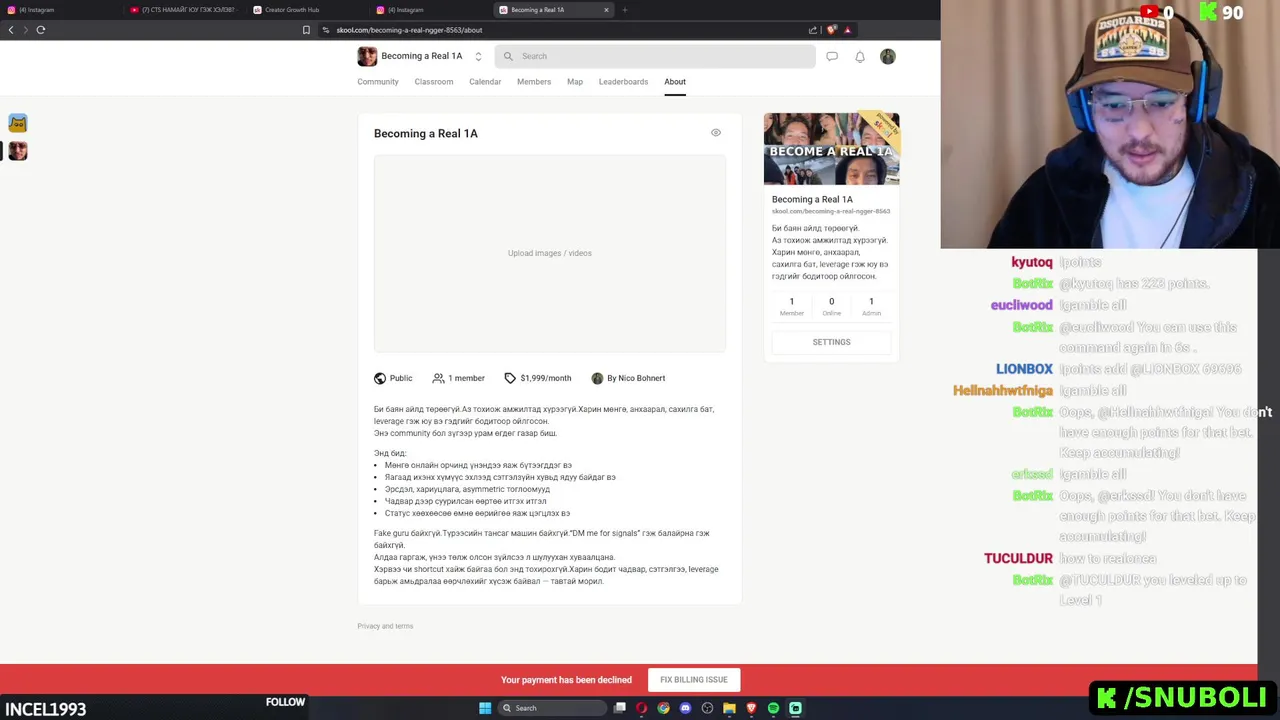Switch to the Community tab
Viewport: 1280px width, 720px height.
click(378, 82)
